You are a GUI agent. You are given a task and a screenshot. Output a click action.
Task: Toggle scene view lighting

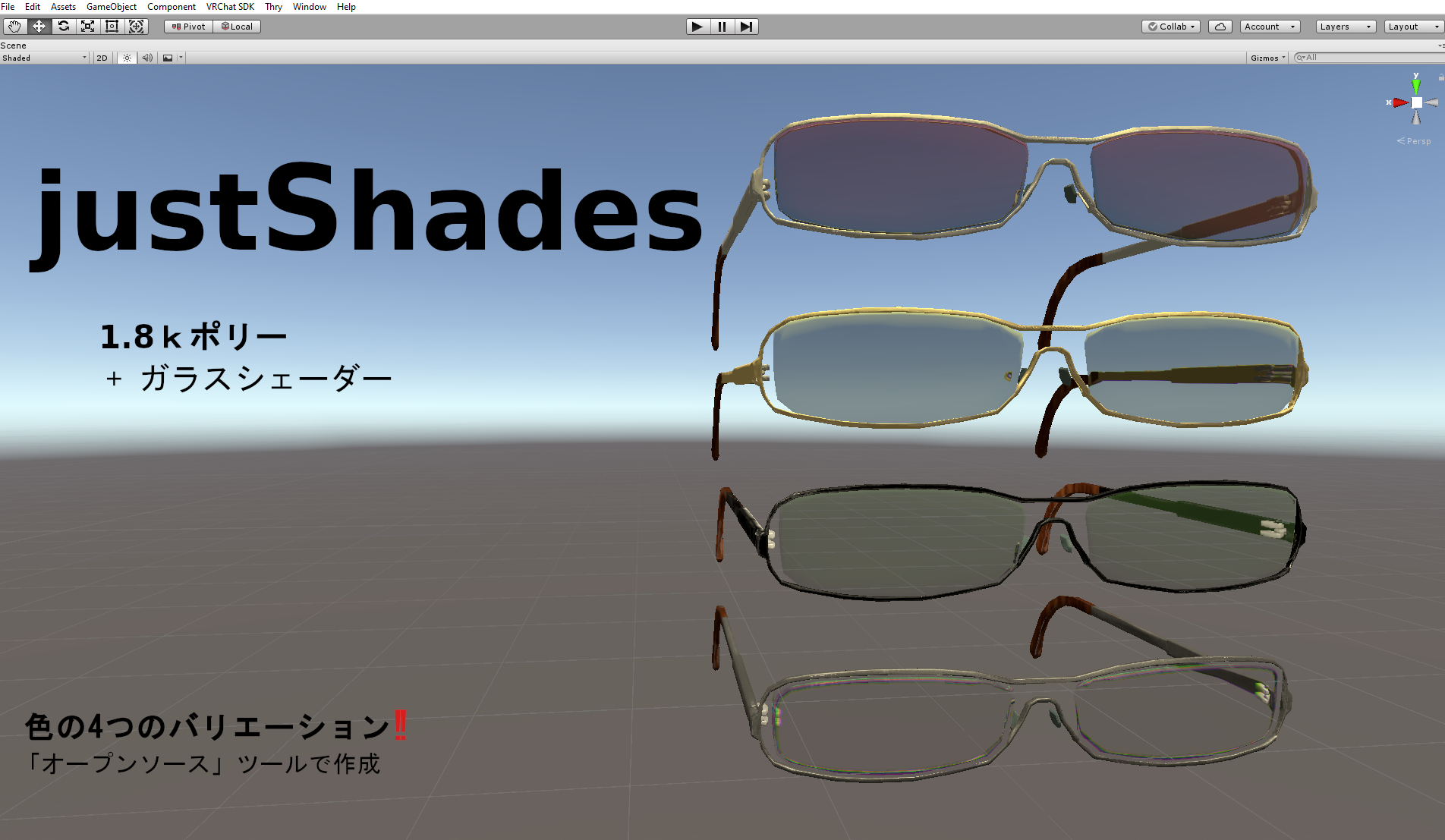(x=126, y=58)
